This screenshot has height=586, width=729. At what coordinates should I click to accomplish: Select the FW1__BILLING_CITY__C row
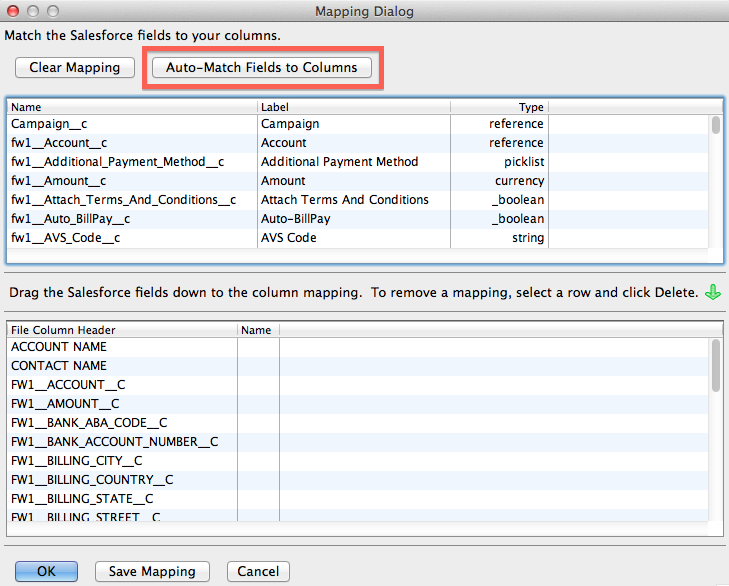coord(358,461)
